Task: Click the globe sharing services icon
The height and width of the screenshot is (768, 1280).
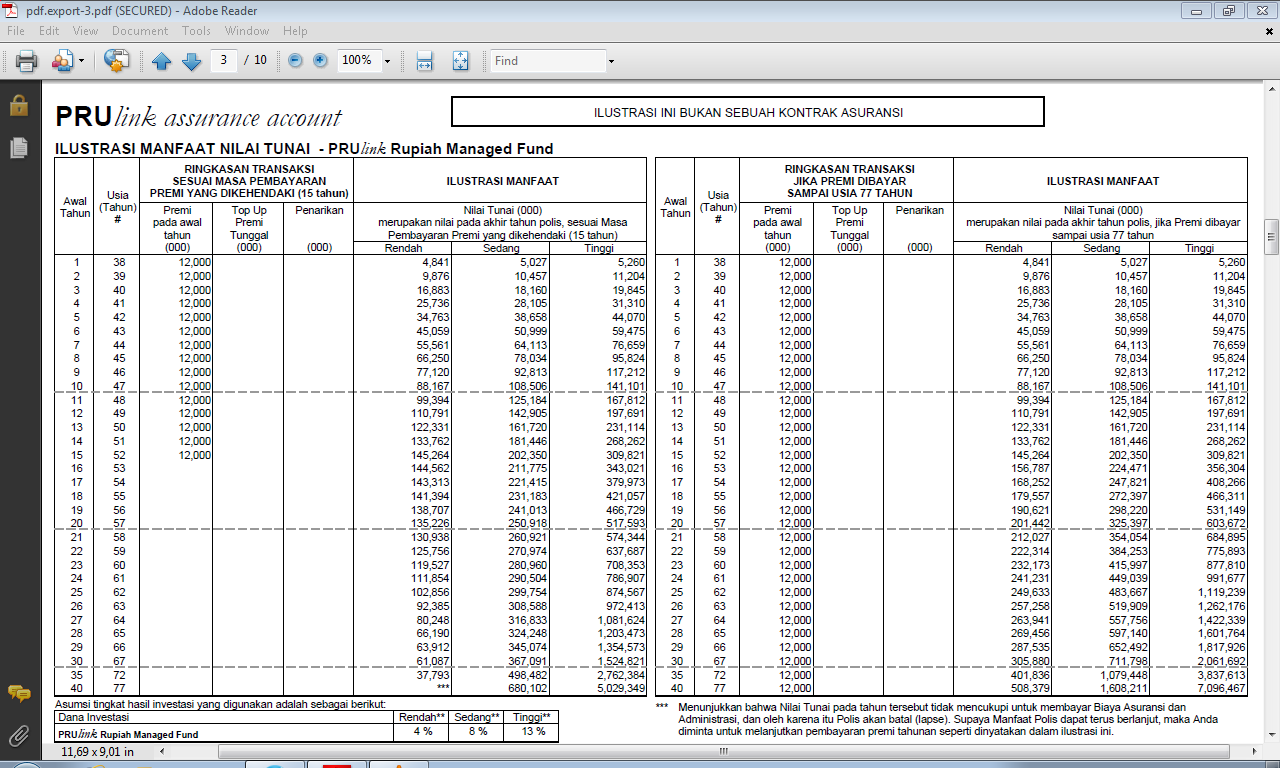Action: point(117,61)
